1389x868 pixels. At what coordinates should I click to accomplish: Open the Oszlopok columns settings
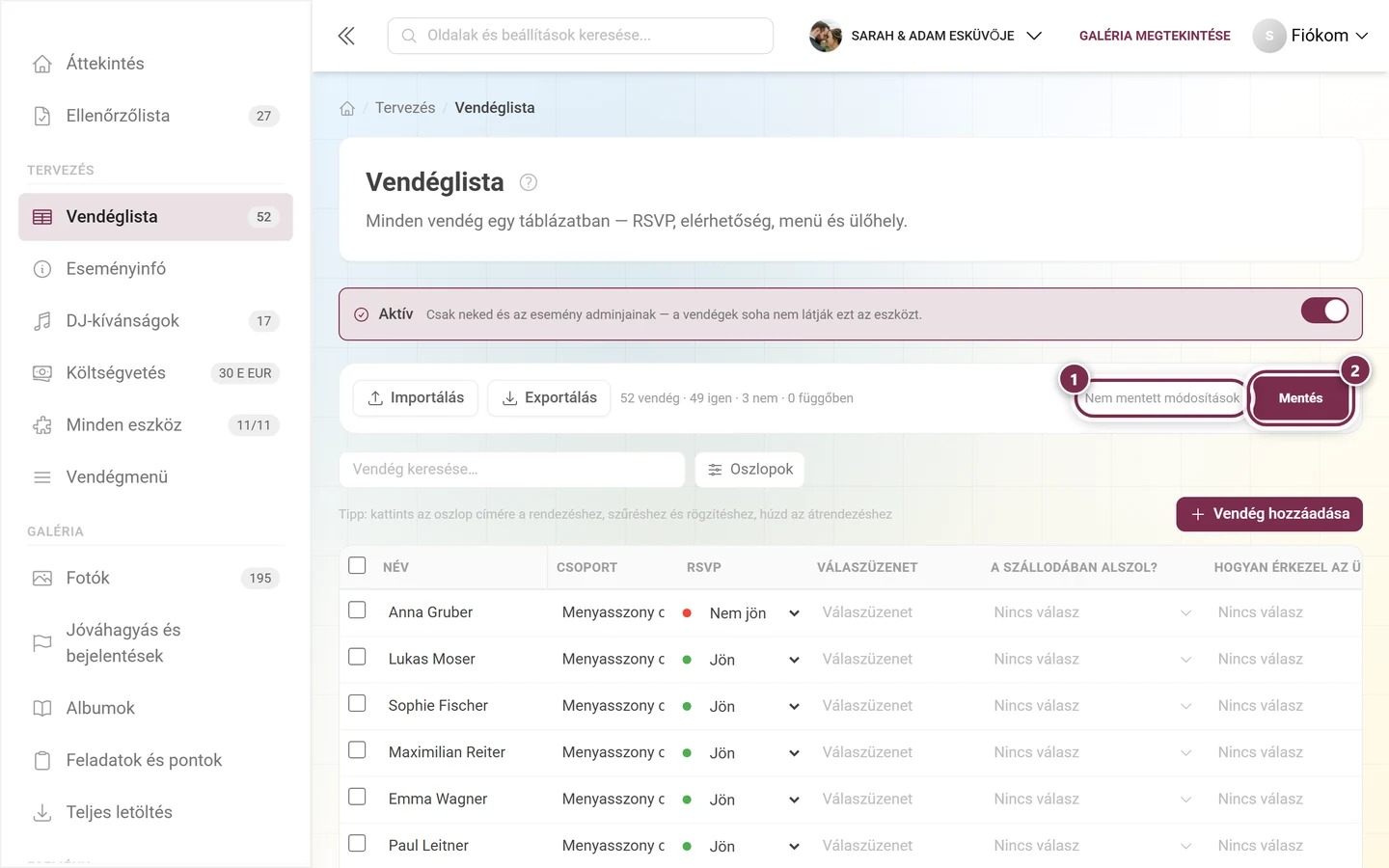749,470
